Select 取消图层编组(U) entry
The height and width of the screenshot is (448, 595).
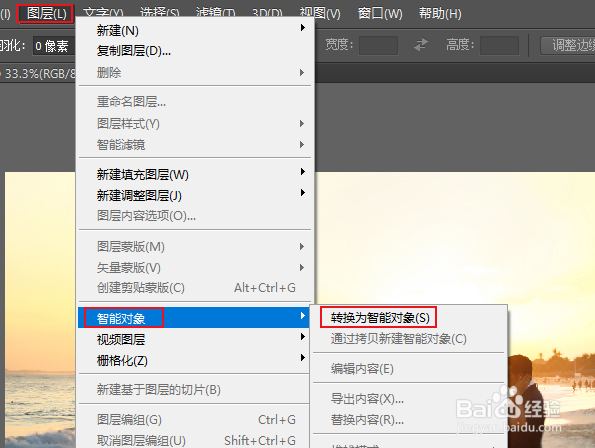pos(195,440)
